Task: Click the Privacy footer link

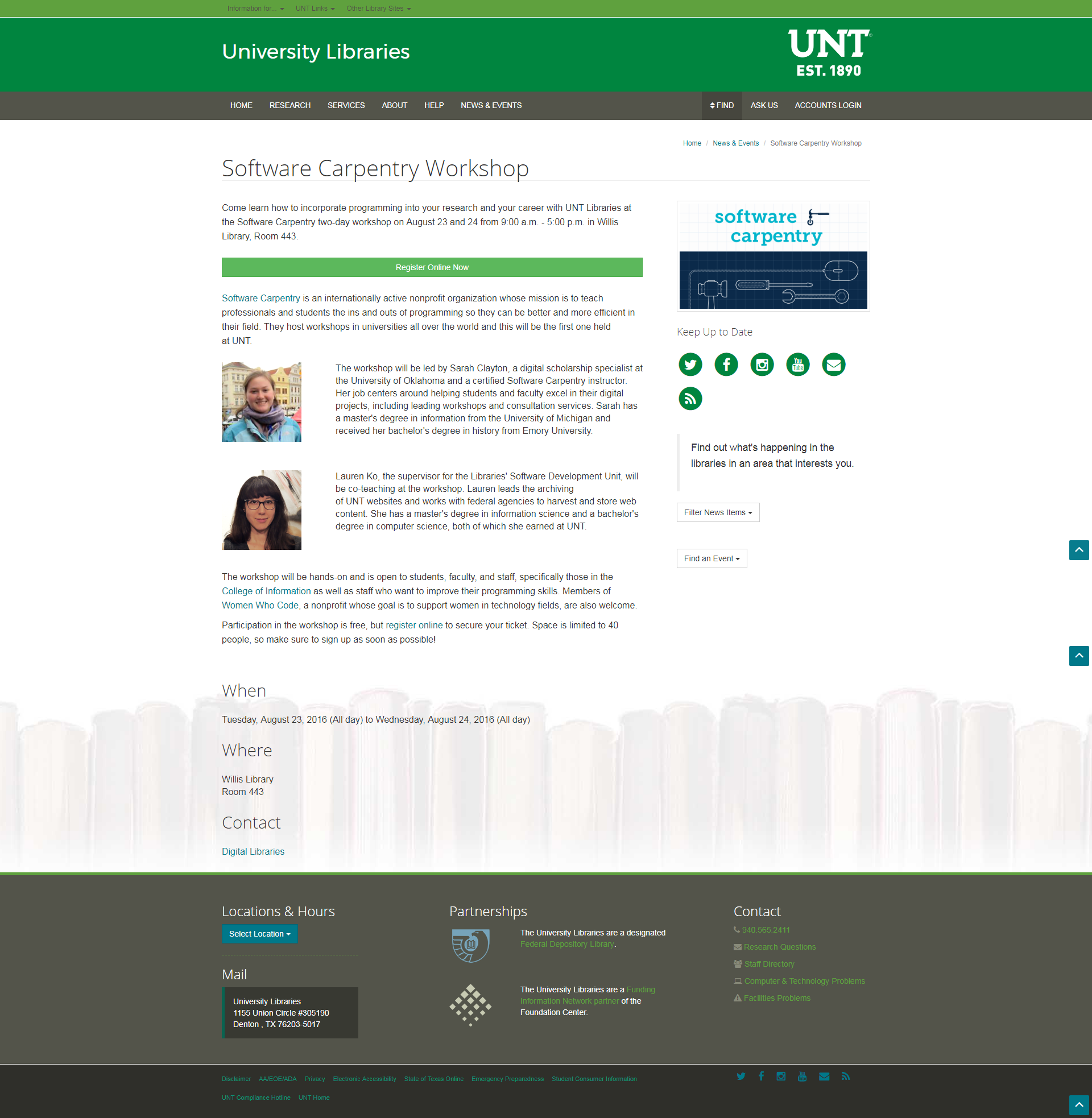Action: tap(315, 1079)
